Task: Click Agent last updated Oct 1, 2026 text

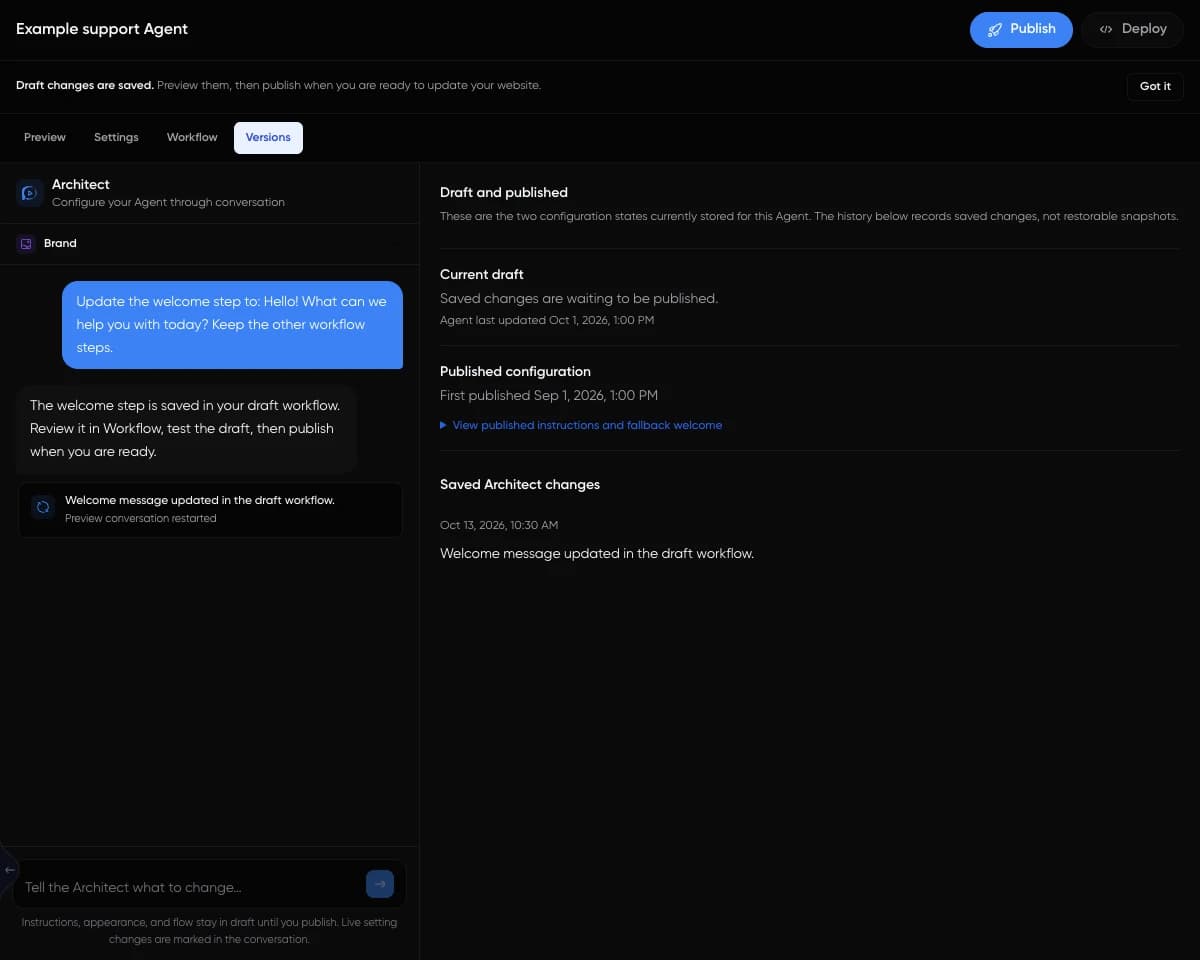Action: pyautogui.click(x=547, y=320)
